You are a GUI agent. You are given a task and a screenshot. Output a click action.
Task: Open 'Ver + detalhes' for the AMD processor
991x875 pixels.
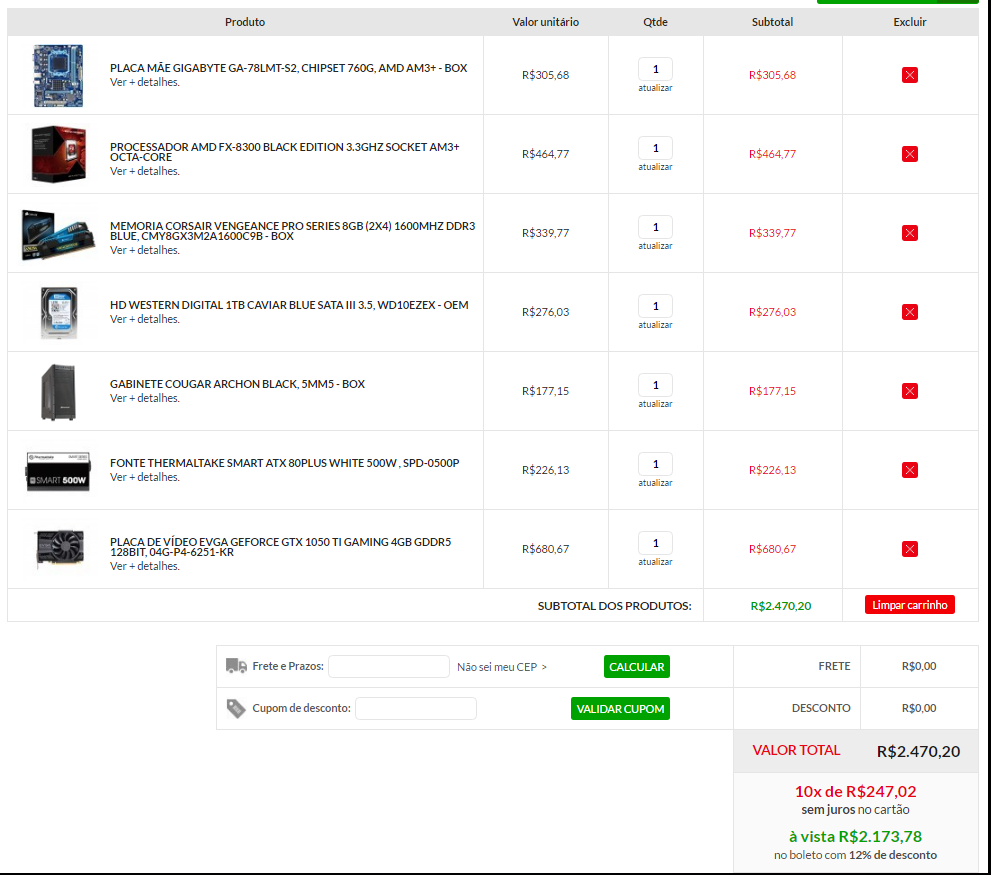coord(145,171)
